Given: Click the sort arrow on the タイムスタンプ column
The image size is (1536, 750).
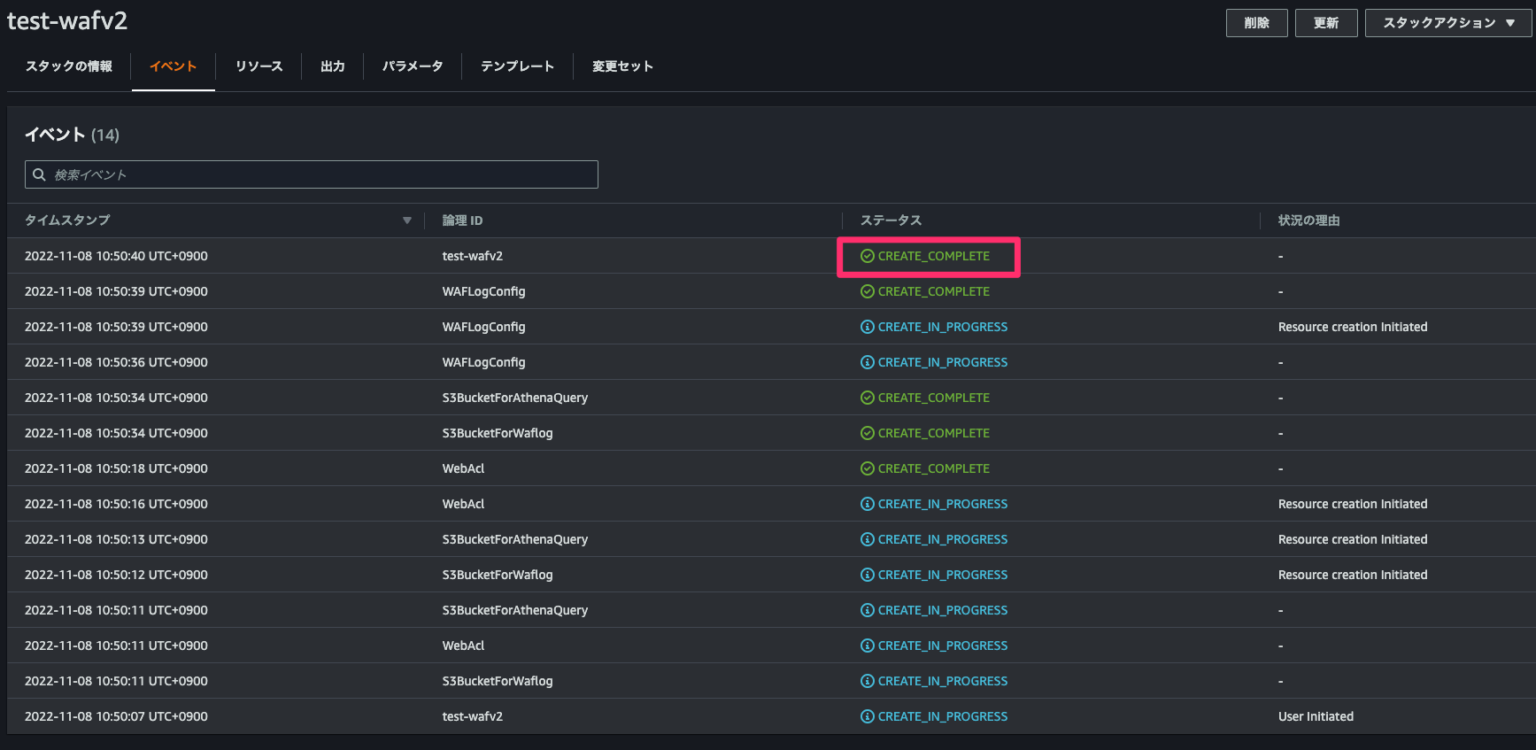Looking at the screenshot, I should (408, 220).
